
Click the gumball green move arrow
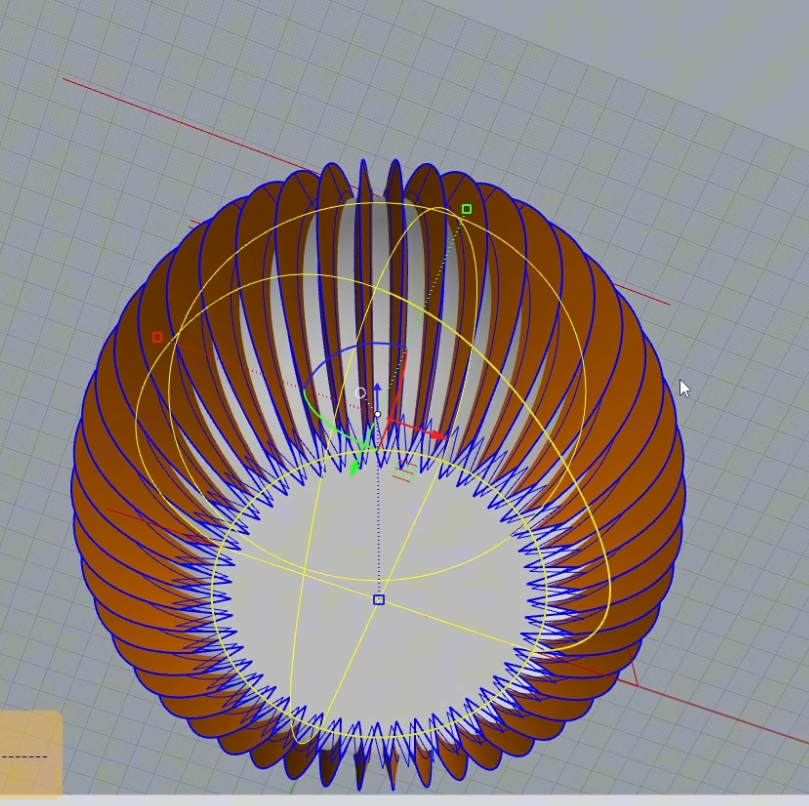(354, 467)
